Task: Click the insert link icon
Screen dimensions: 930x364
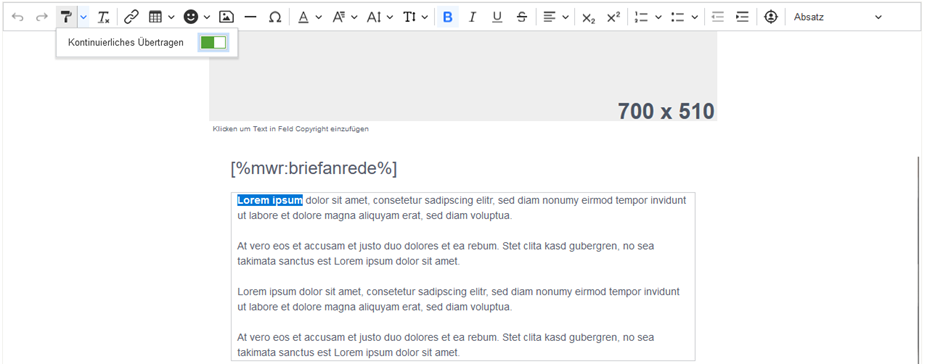Action: click(x=131, y=17)
